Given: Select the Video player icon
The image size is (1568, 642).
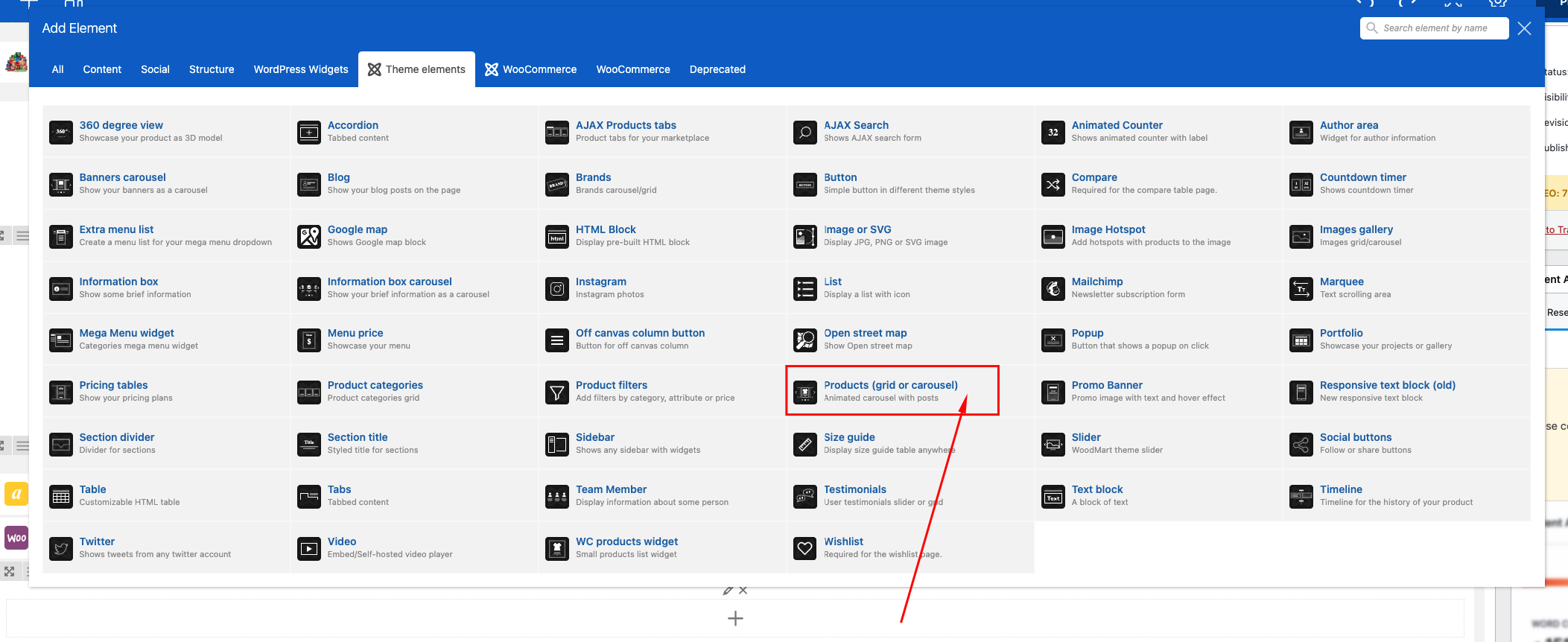Looking at the screenshot, I should (309, 548).
